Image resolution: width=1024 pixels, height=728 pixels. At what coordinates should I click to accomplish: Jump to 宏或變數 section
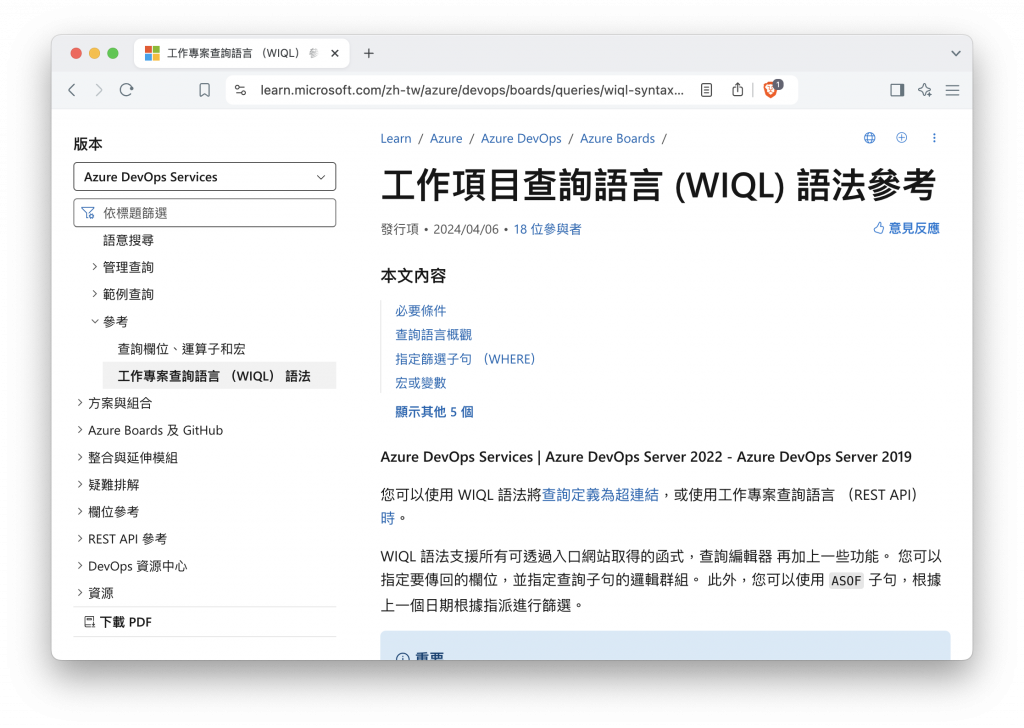[421, 383]
